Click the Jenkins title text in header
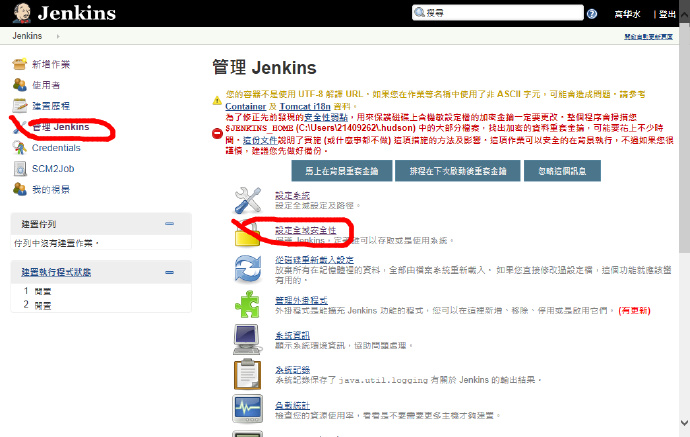 [x=77, y=13]
